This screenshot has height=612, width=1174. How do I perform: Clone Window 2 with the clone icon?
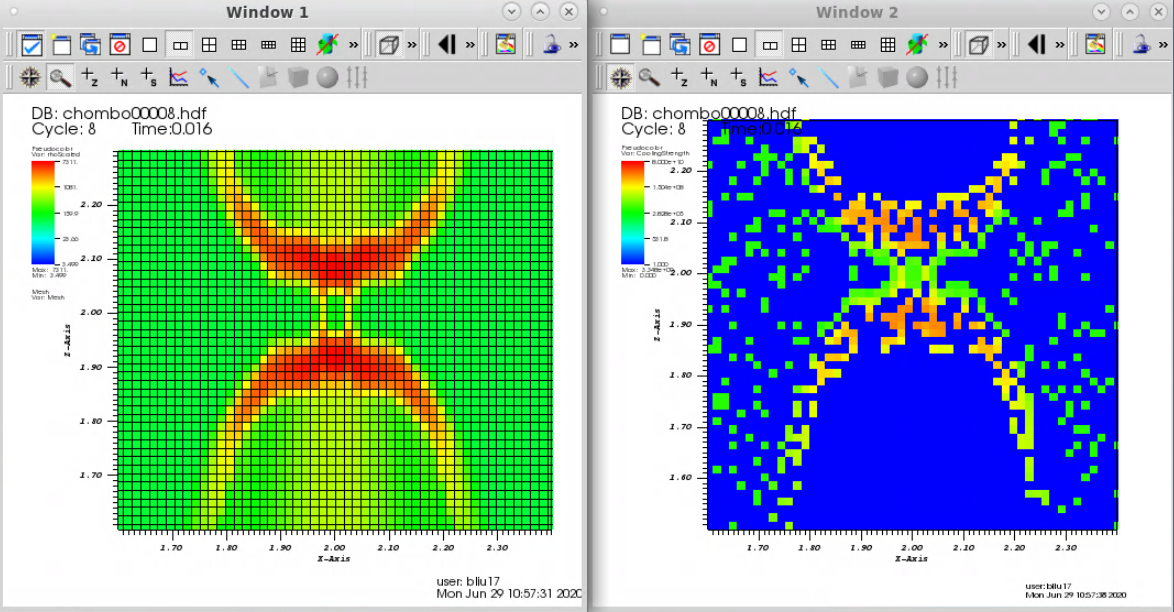coord(680,45)
